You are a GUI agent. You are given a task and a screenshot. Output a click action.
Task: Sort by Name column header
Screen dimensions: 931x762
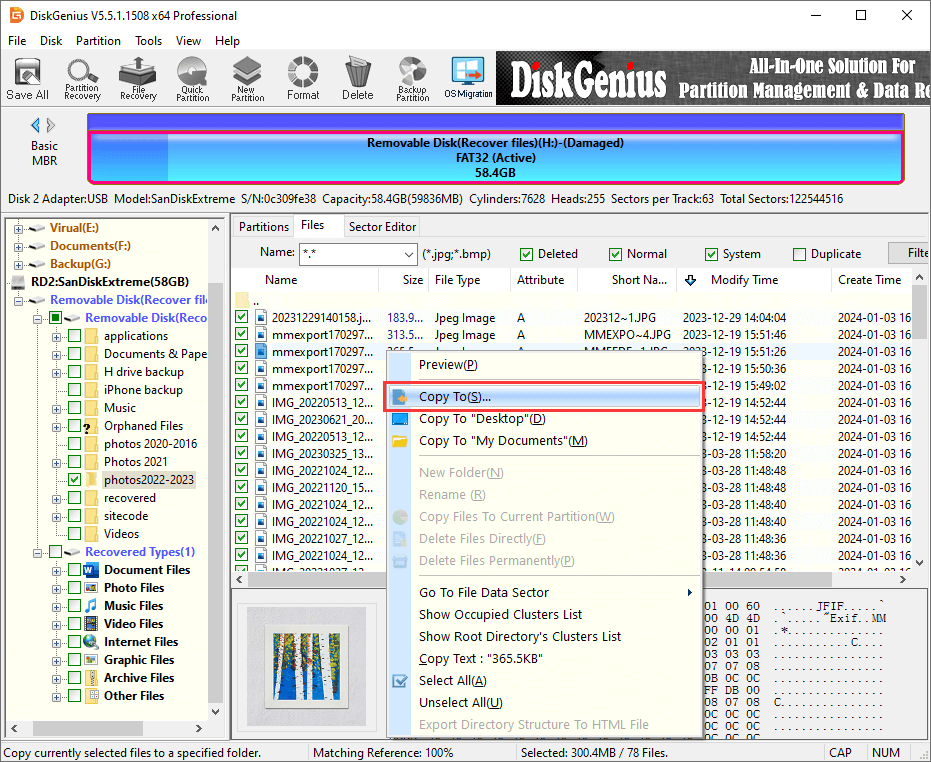coord(305,280)
